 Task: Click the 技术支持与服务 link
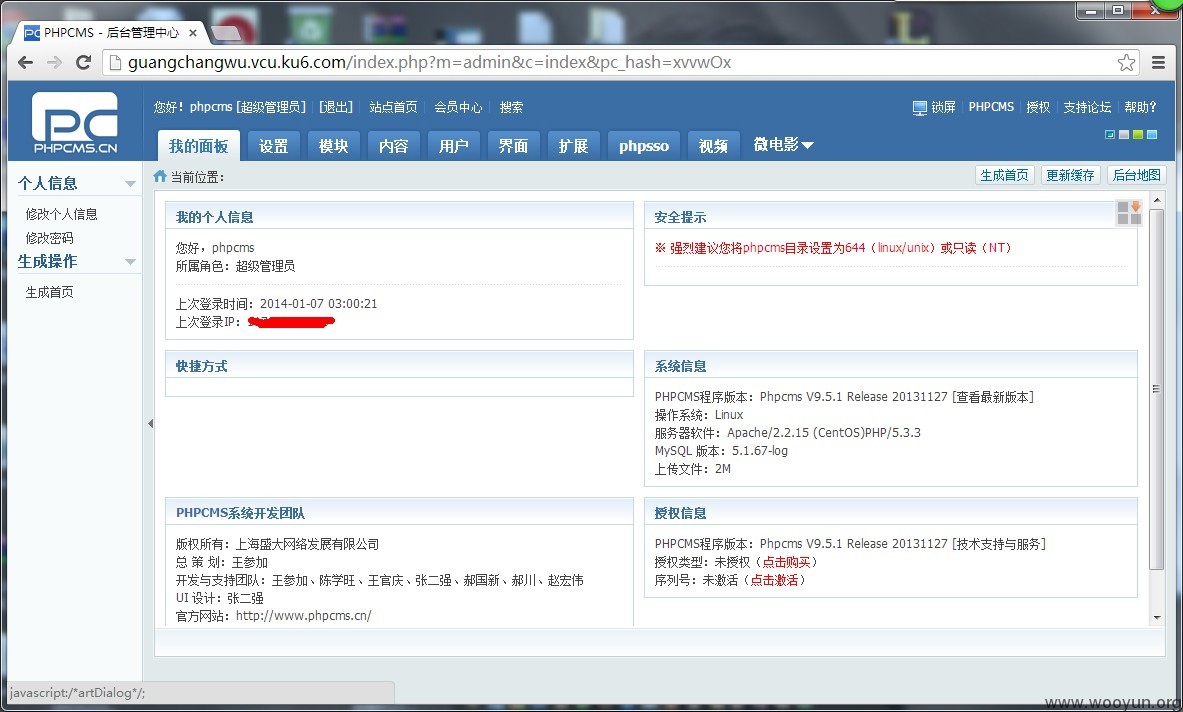pos(999,544)
